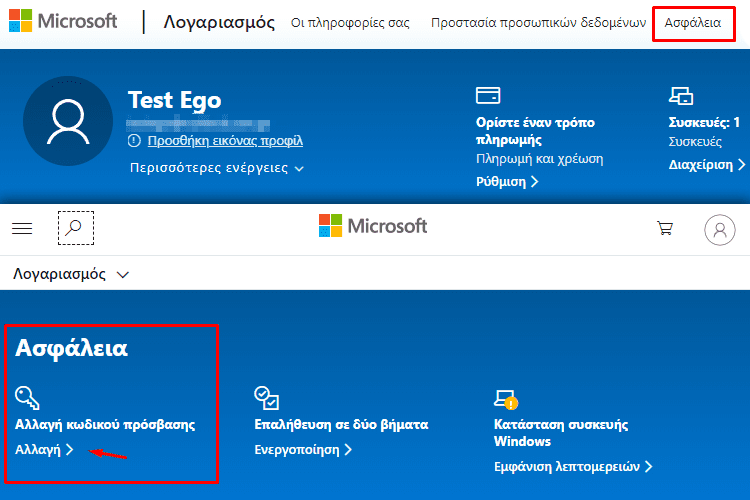Expand Περισσότερες ενέργειες dropdown
This screenshot has height=500, width=750.
click(x=217, y=168)
